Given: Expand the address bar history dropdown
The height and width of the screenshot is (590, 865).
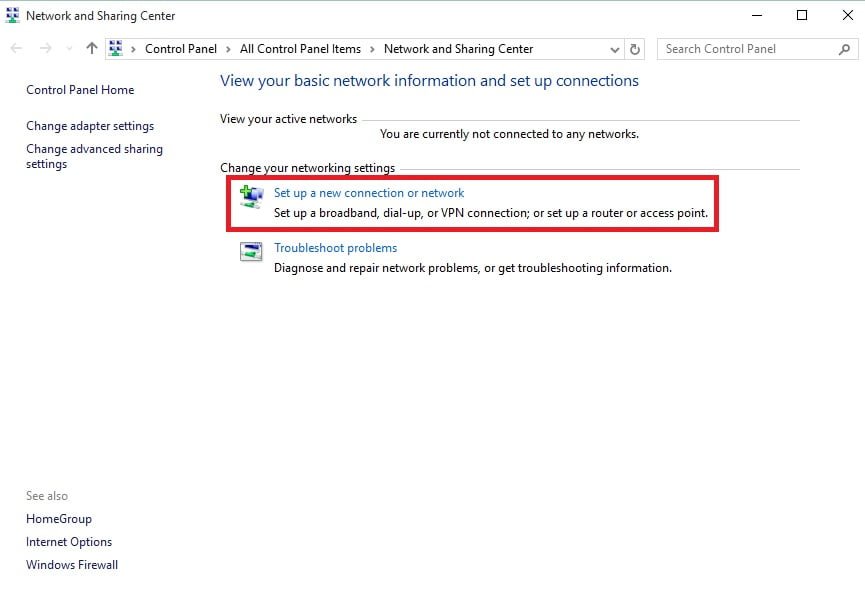Looking at the screenshot, I should point(614,49).
